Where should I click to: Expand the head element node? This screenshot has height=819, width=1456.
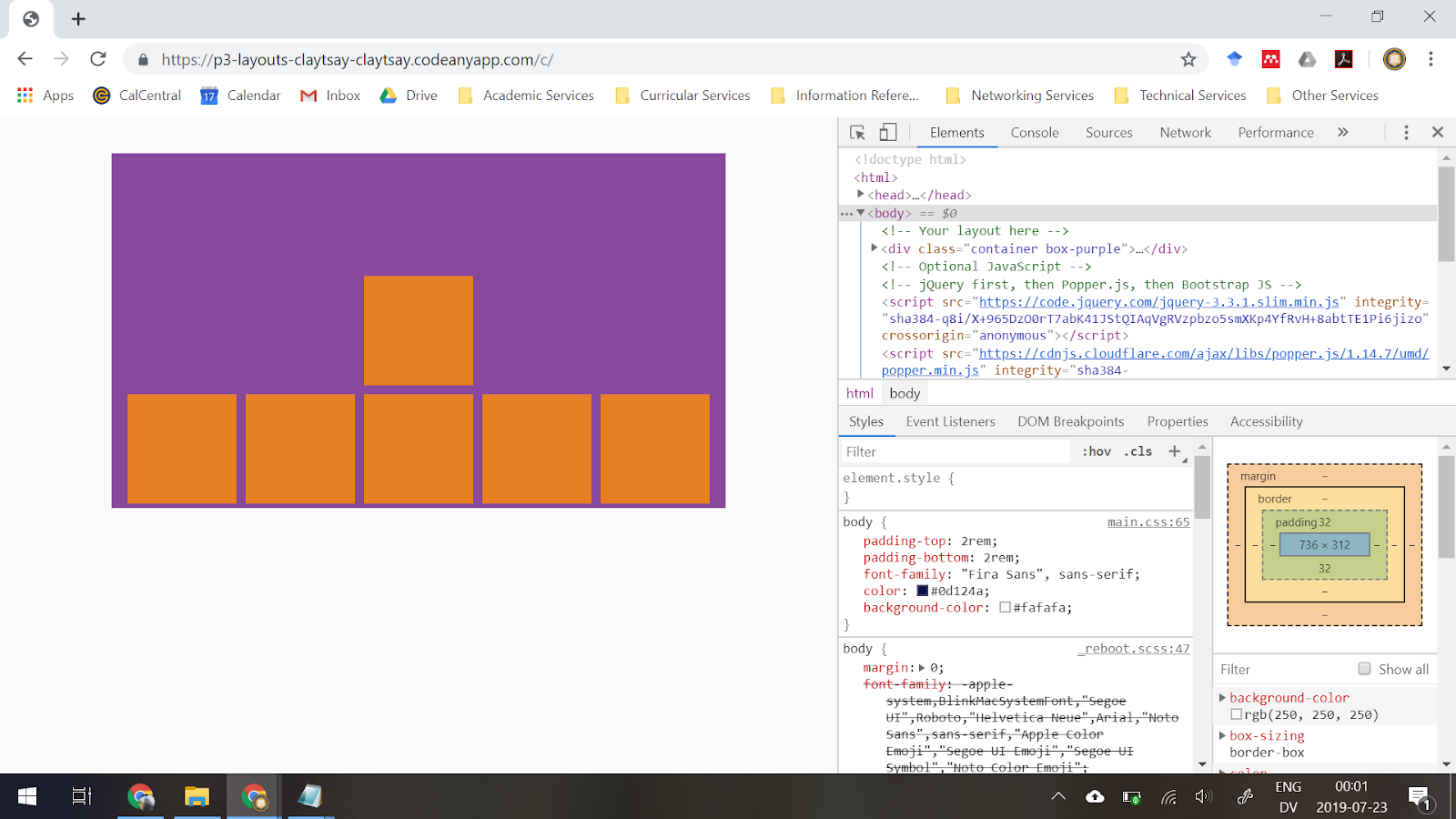(861, 195)
